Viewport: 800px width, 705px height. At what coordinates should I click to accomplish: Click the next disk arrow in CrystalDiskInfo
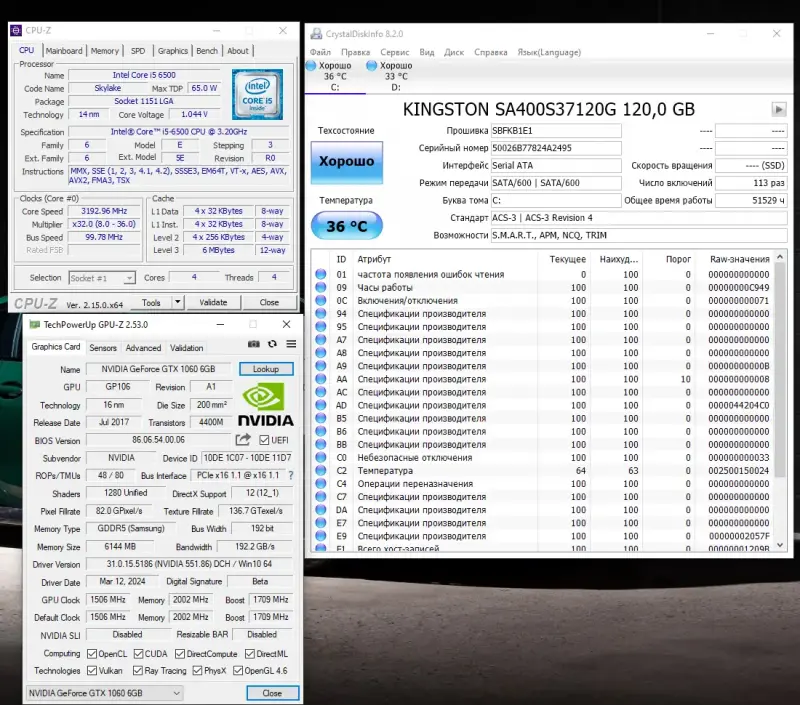(778, 109)
